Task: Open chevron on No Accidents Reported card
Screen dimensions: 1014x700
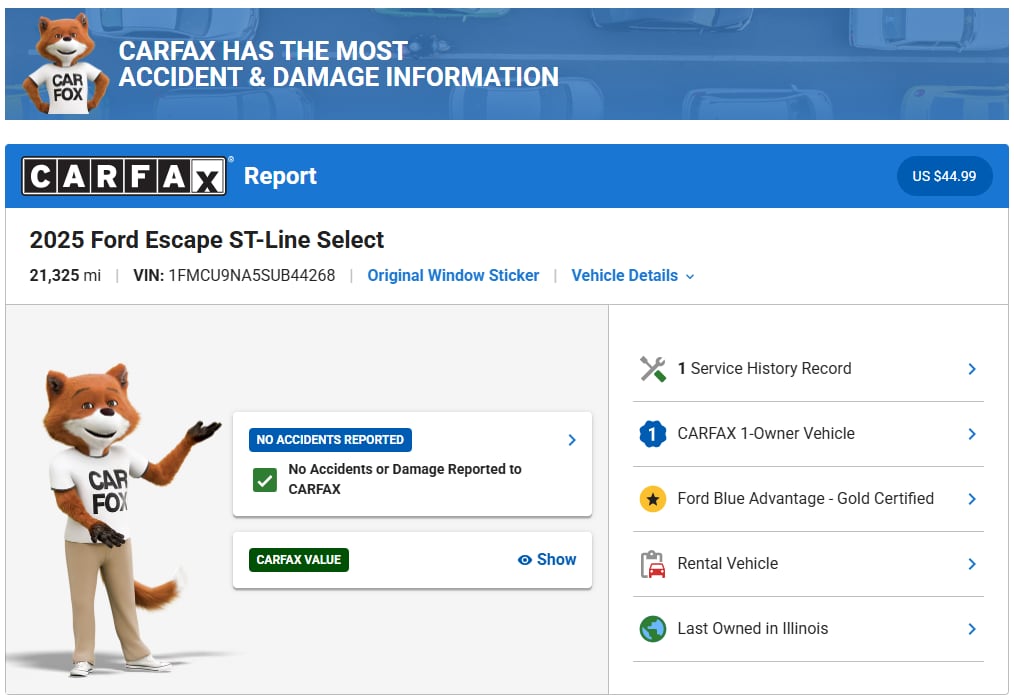Action: pyautogui.click(x=572, y=440)
